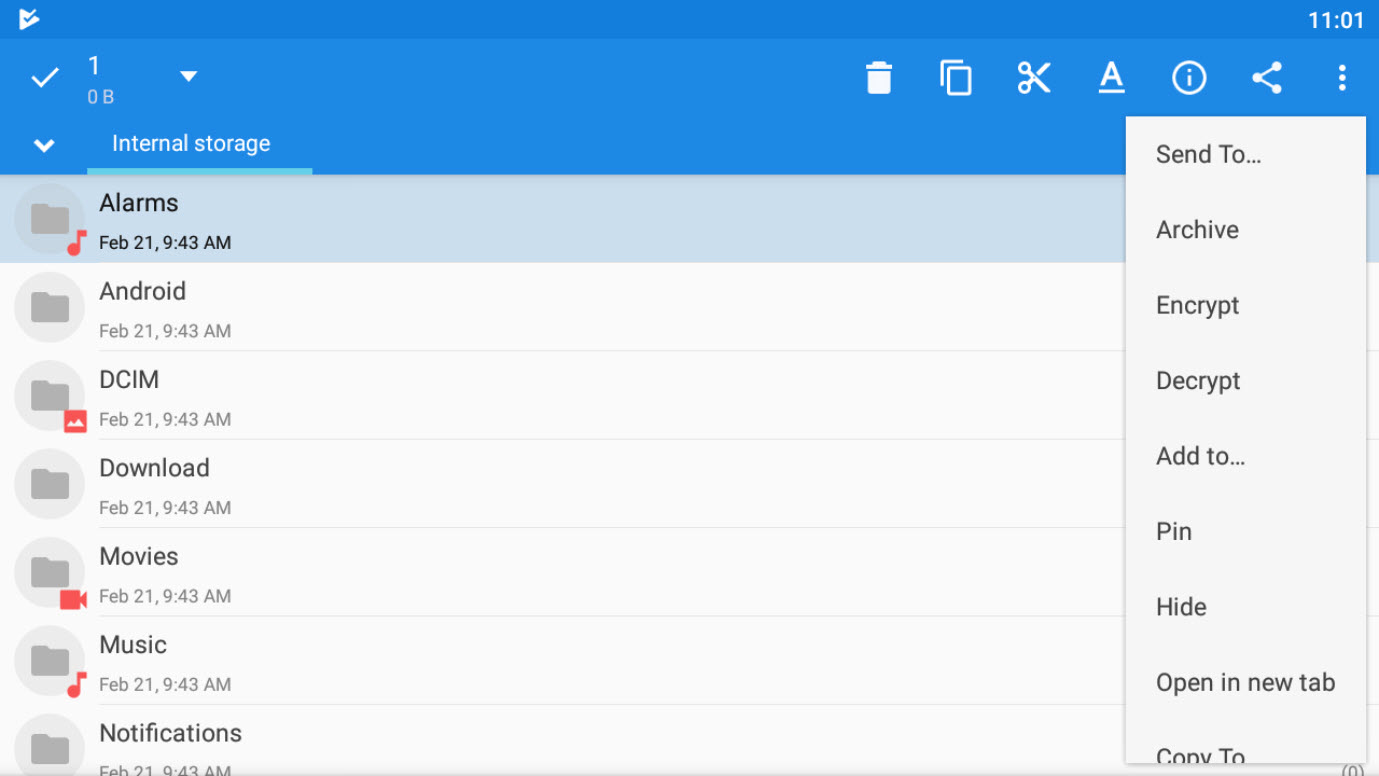1379x776 pixels.
Task: Copy the selected item using copy icon
Action: coord(956,77)
